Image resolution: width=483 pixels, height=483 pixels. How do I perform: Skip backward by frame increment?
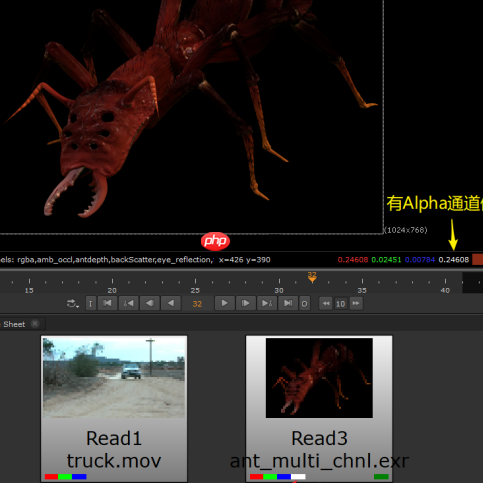(x=326, y=303)
